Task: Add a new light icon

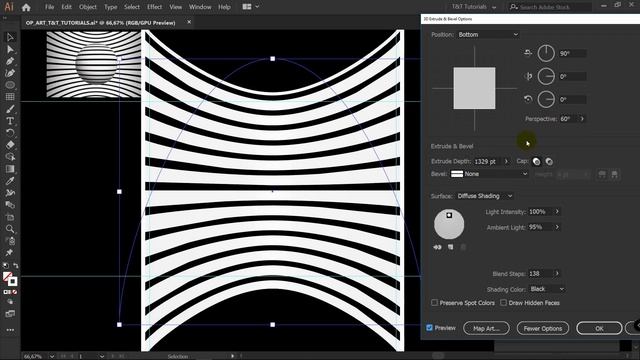Action: tap(450, 247)
